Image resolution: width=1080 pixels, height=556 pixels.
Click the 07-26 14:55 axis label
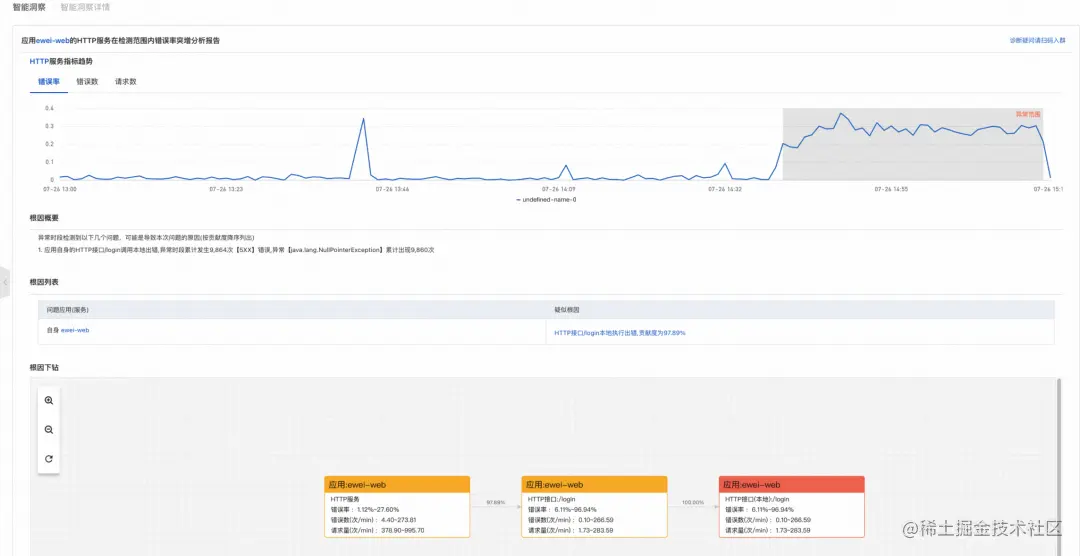(892, 188)
